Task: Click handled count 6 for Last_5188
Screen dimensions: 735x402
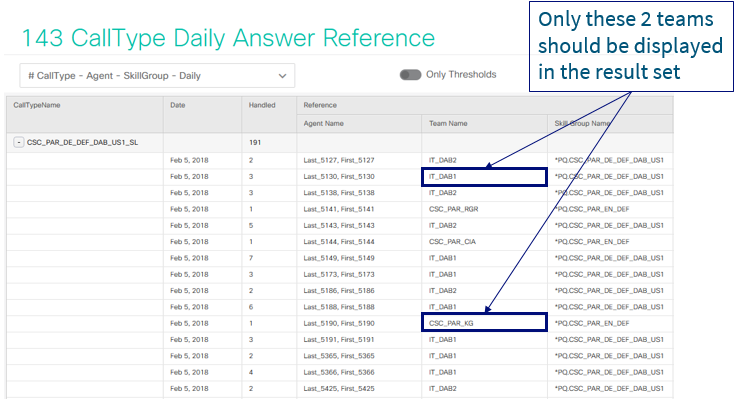Action: pyautogui.click(x=251, y=307)
